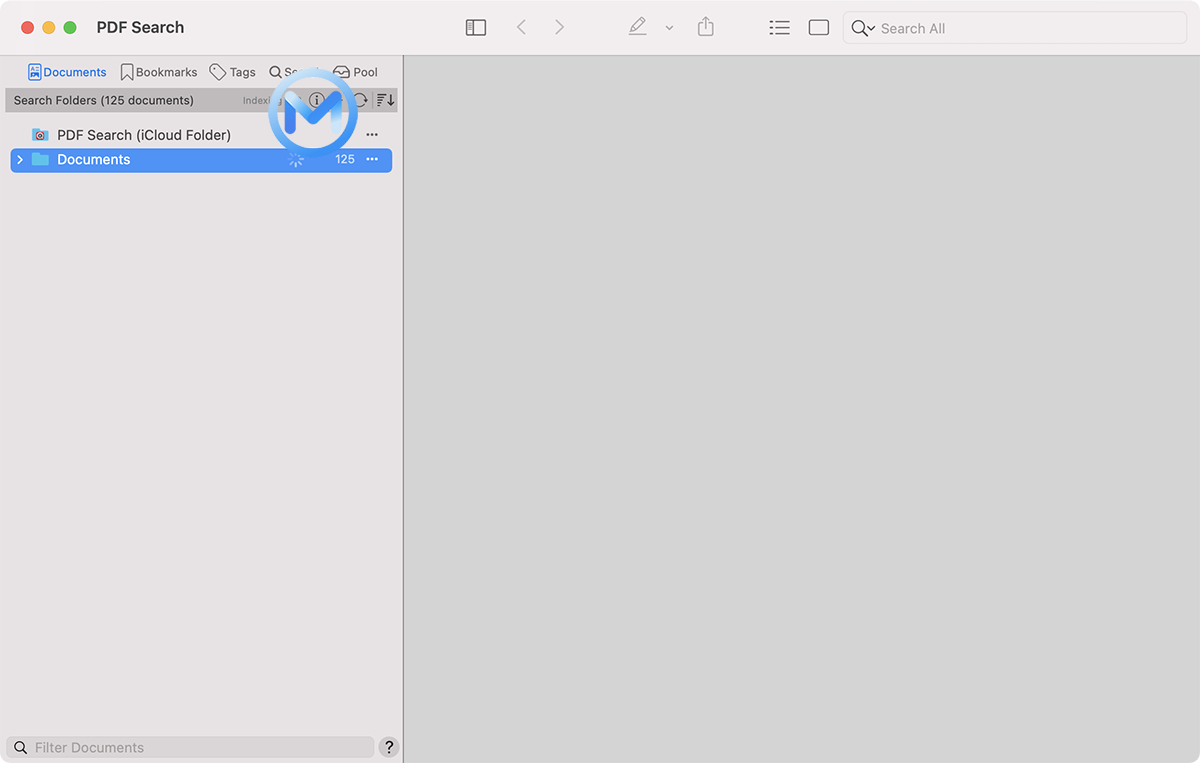The width and height of the screenshot is (1200, 763).
Task: Switch to the Documents tab
Action: click(67, 72)
